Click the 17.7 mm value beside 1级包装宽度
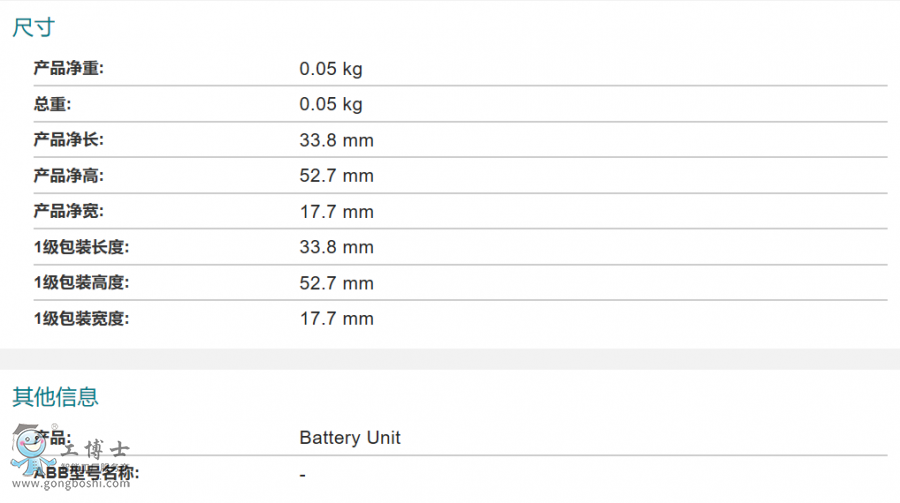The width and height of the screenshot is (900, 503). [336, 319]
